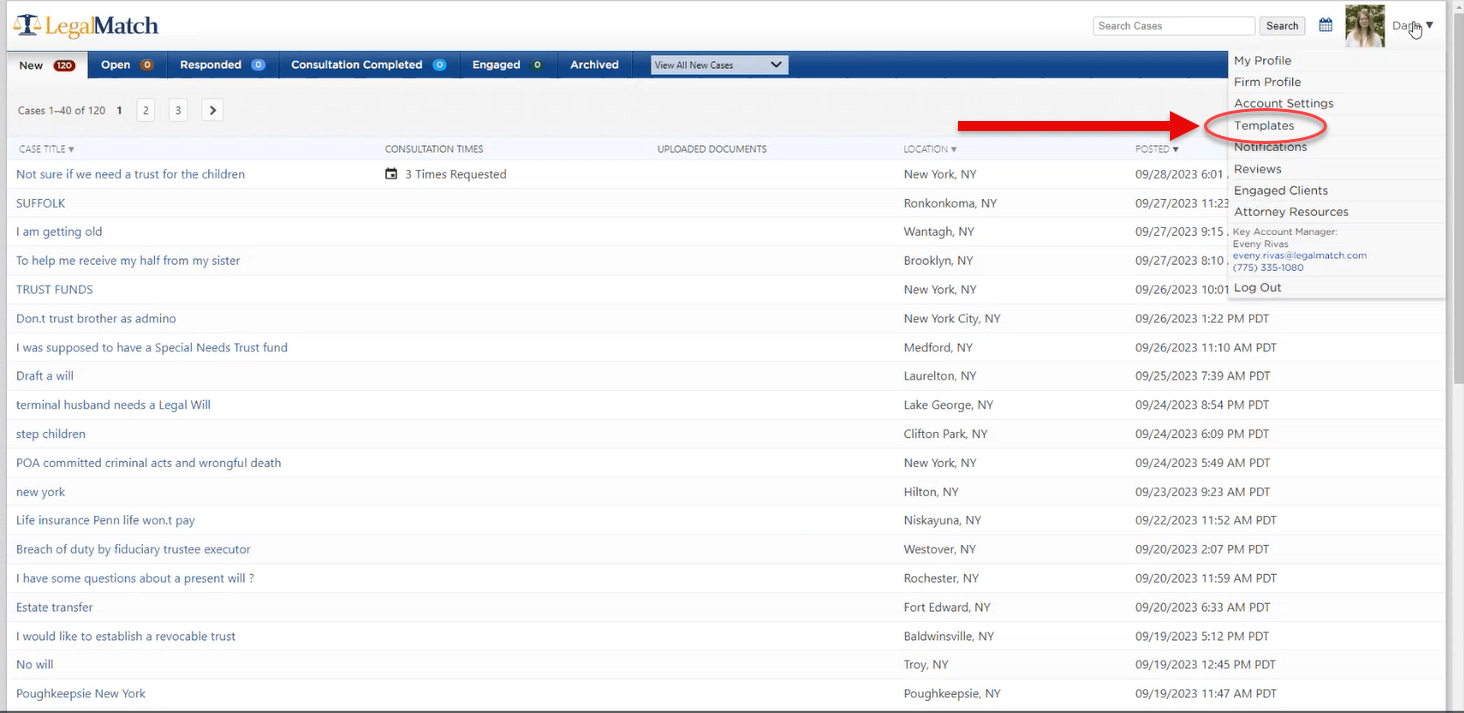Viewport: 1464px width, 713px height.
Task: Click Log Out in the menu
Action: (1257, 288)
